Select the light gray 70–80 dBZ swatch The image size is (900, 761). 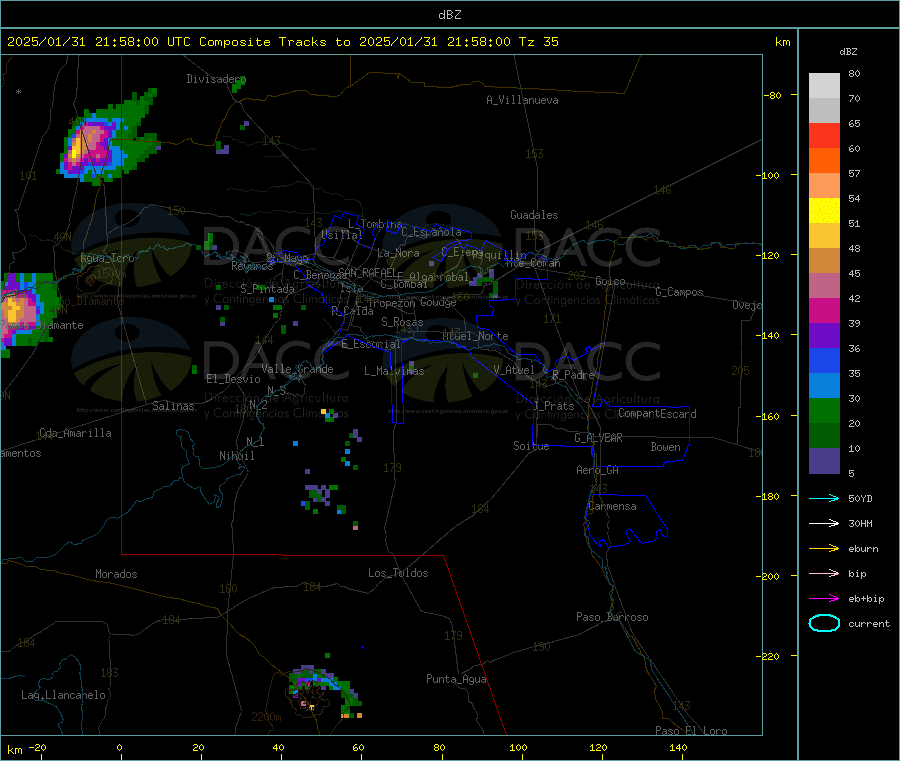(x=824, y=86)
